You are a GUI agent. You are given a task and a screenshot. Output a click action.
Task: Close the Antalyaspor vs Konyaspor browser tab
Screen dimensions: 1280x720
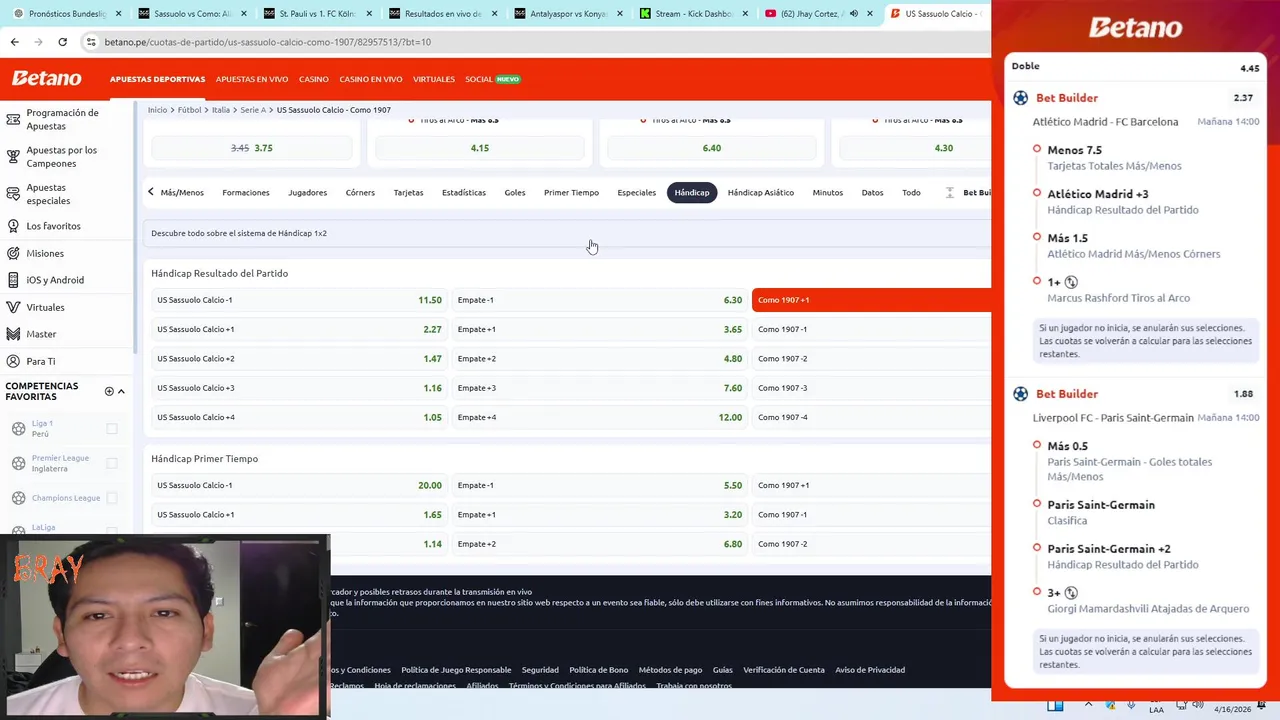[x=619, y=14]
